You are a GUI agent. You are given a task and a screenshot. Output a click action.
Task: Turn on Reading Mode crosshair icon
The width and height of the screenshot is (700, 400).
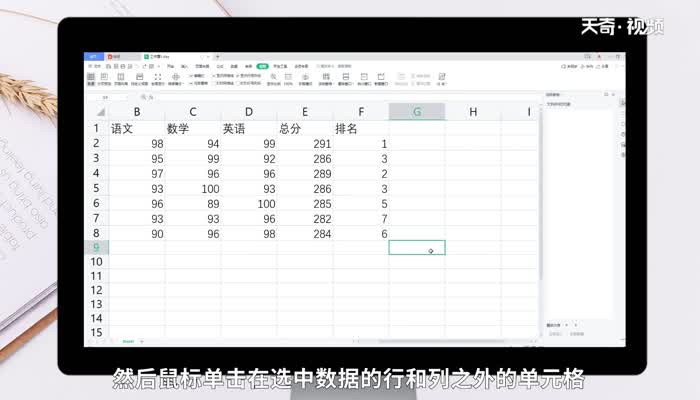coord(175,77)
